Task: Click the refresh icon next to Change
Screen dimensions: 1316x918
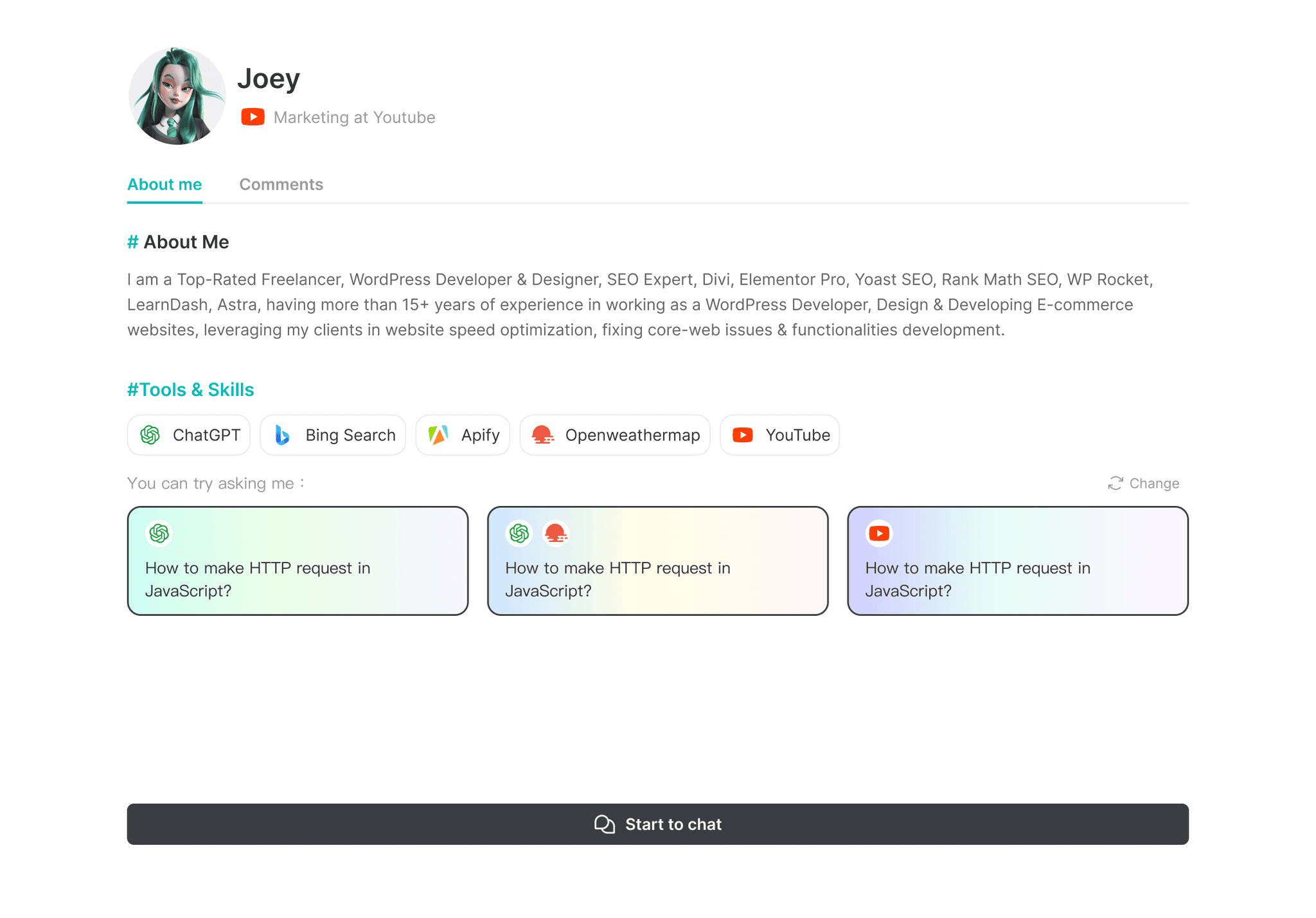Action: coord(1116,483)
